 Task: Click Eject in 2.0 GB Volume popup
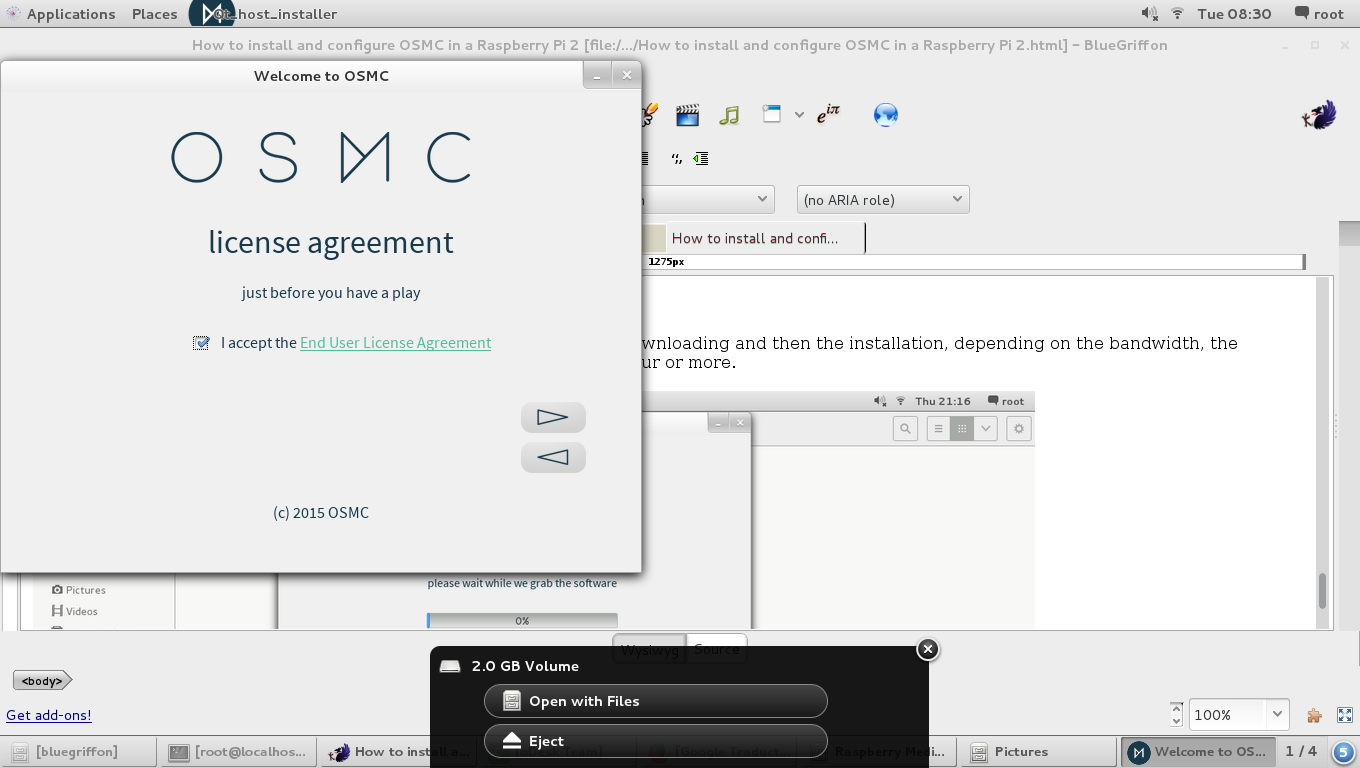656,741
